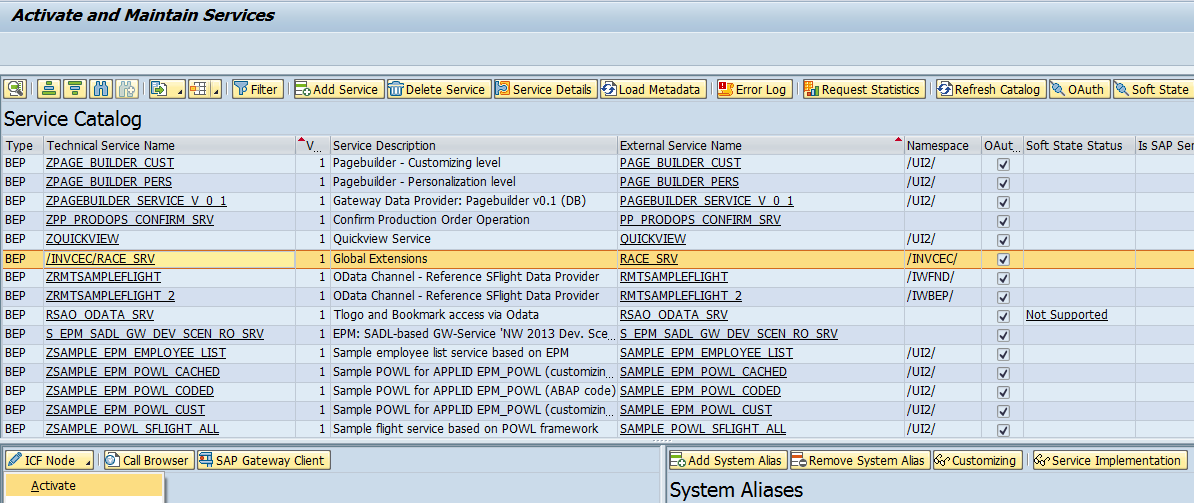Viewport: 1194px width, 503px height.
Task: Click the Details magnifier icon in toolbar
Action: [15, 89]
